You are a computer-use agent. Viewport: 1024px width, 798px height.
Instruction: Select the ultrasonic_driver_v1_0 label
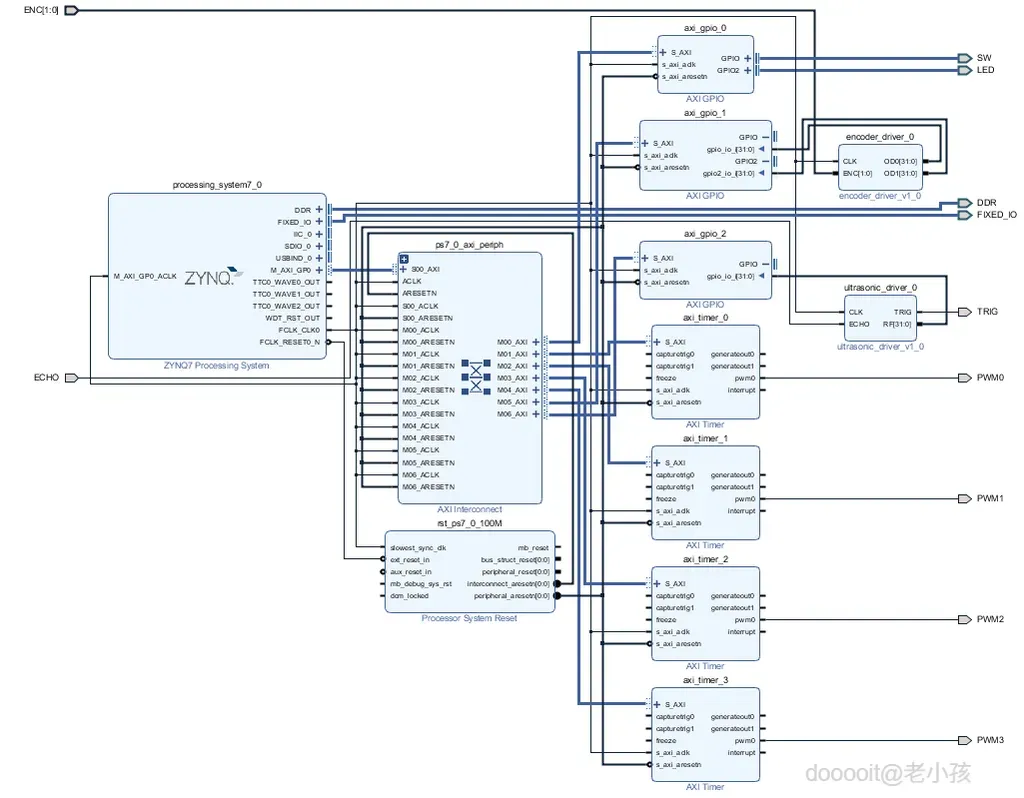(880, 347)
